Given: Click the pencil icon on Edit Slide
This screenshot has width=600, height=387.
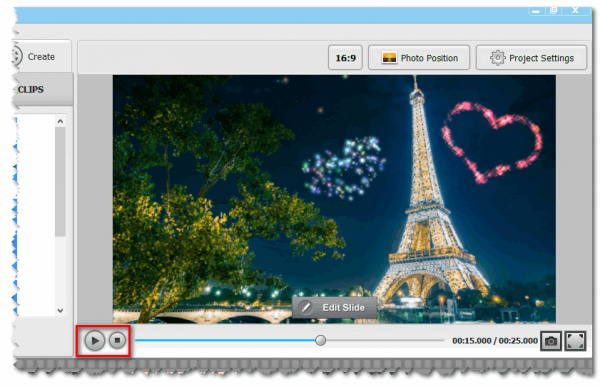Looking at the screenshot, I should coord(306,307).
